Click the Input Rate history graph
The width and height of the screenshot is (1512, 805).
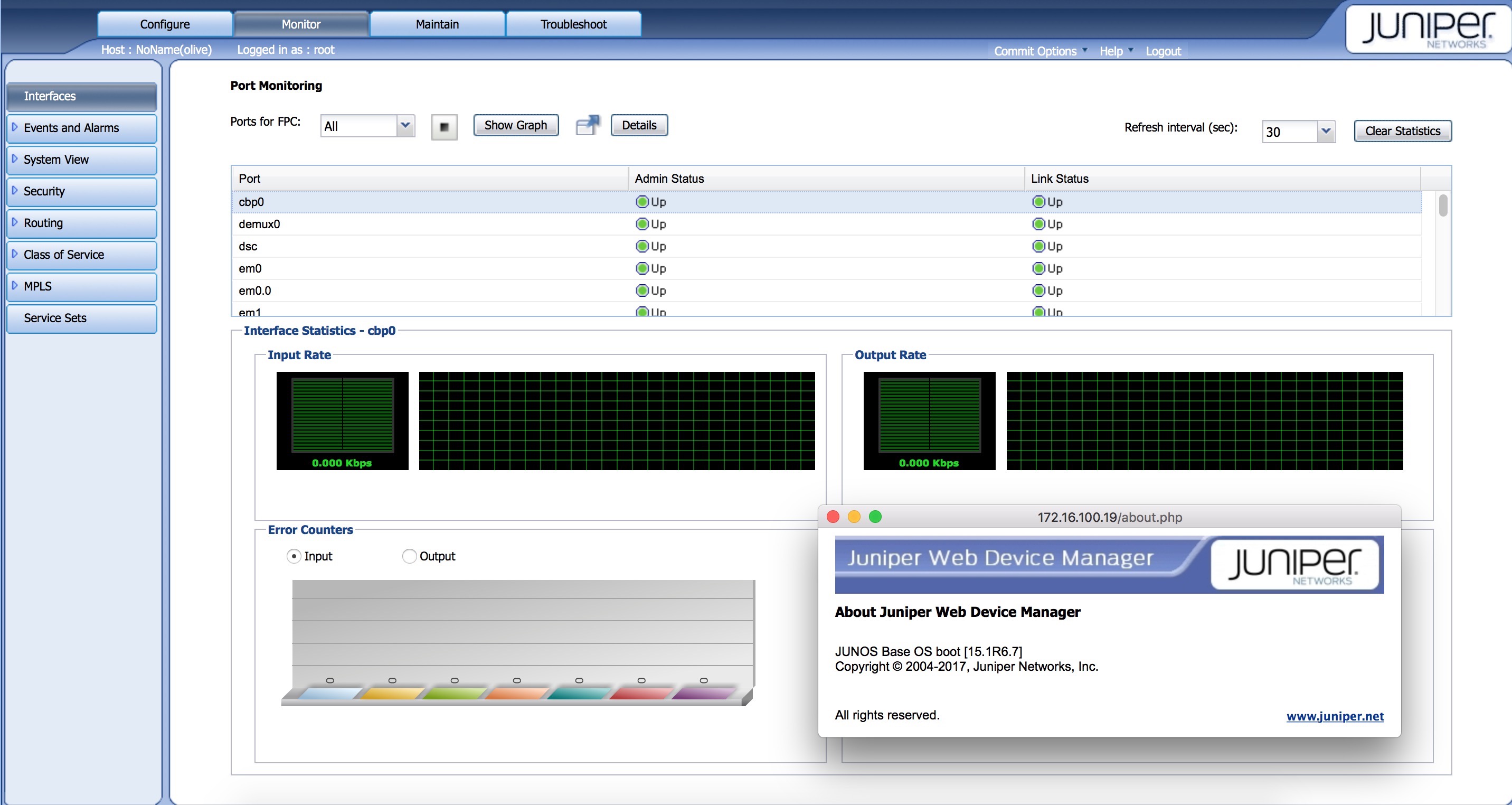tap(617, 420)
